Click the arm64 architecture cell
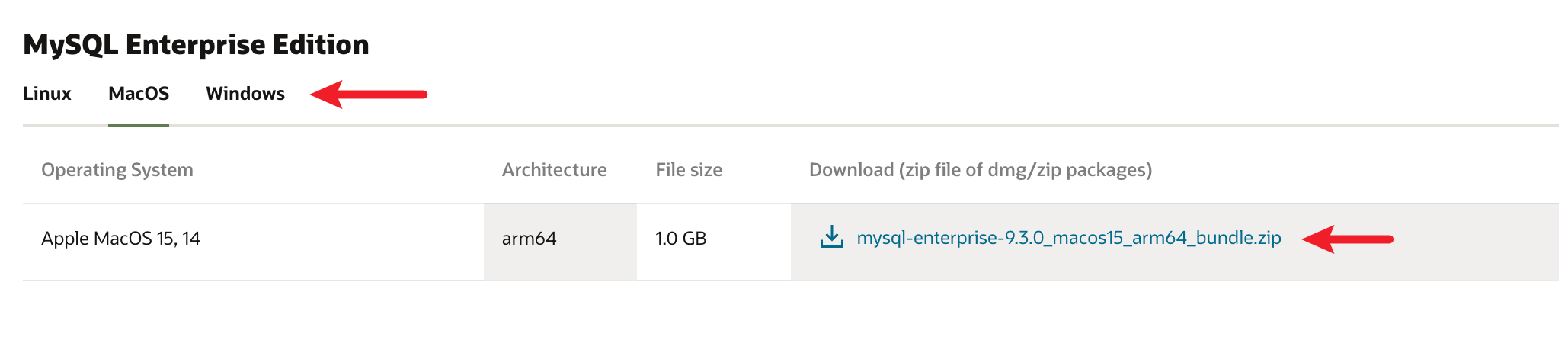Image resolution: width=1568 pixels, height=340 pixels. [529, 239]
